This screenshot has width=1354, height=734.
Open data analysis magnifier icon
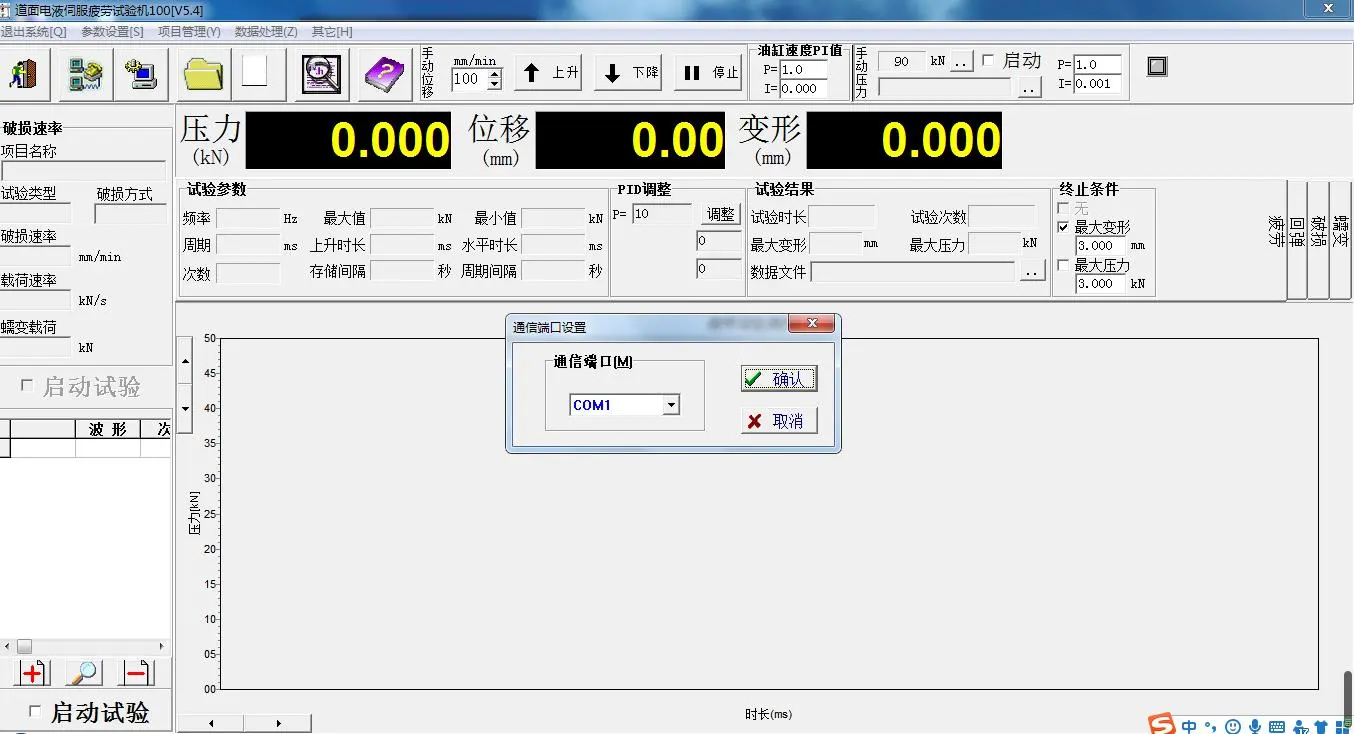coord(321,74)
